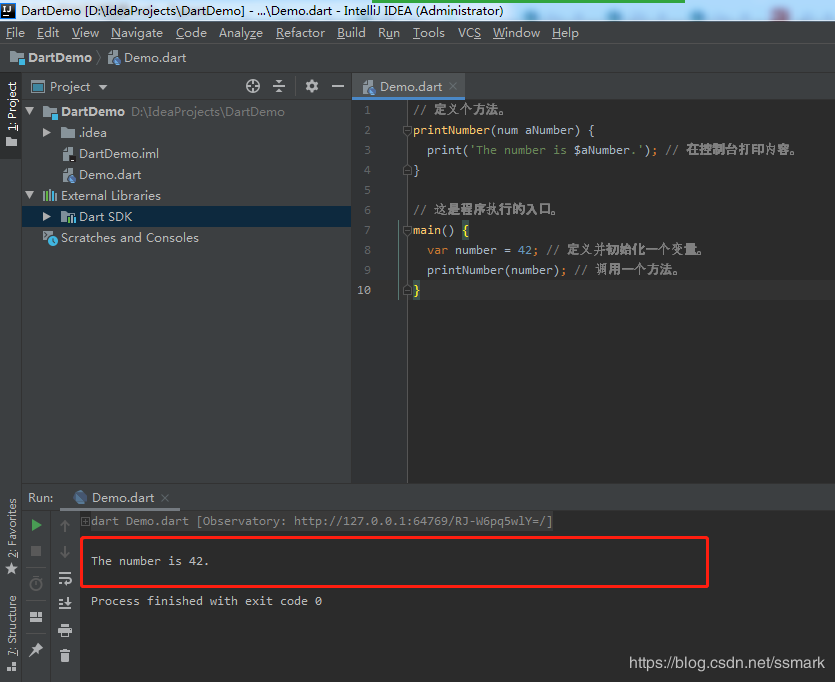Click fold end marker at line 4
Viewport: 835px width, 682px height.
coord(407,170)
